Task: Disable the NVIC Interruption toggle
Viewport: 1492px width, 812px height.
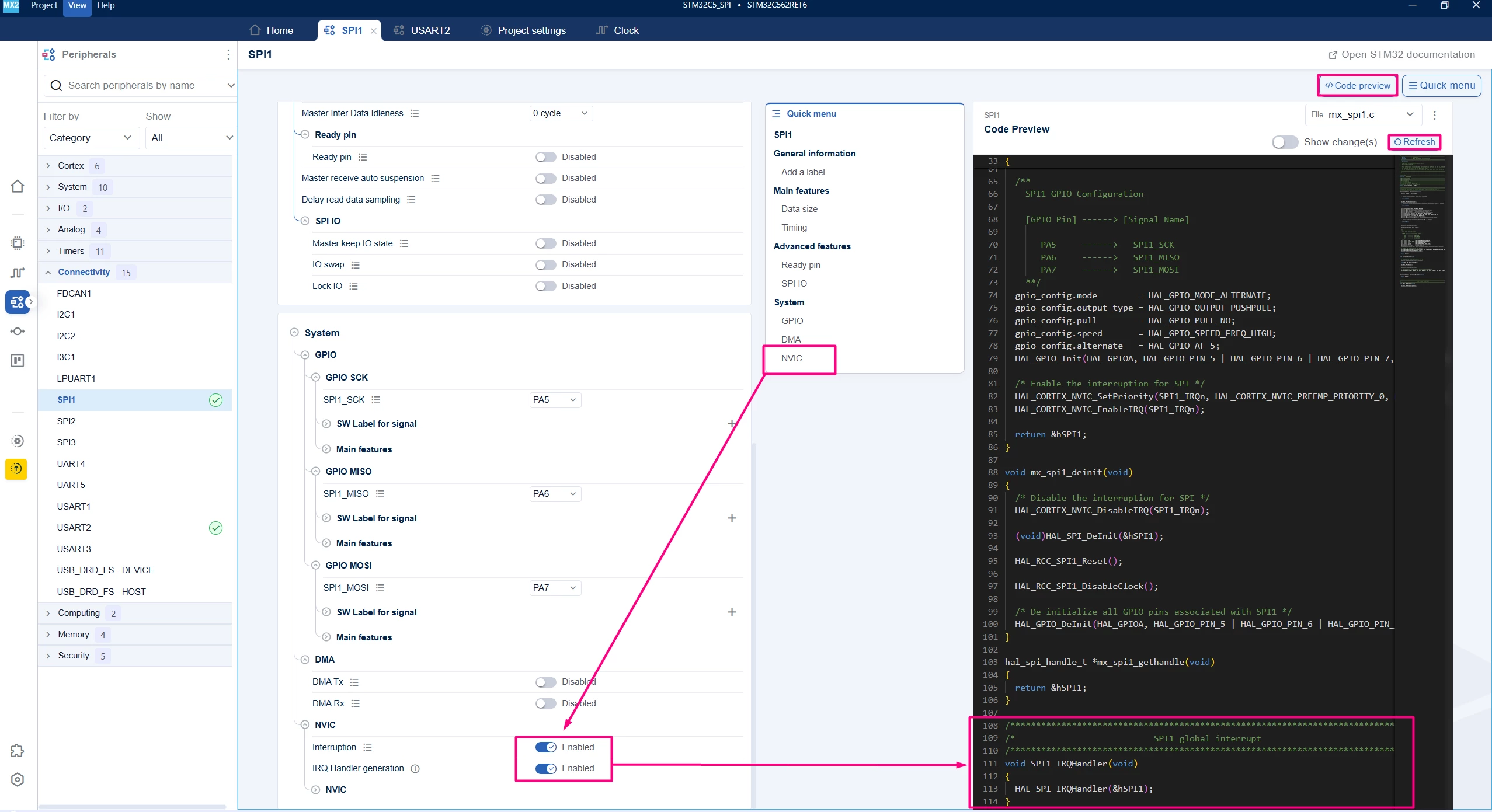Action: (x=546, y=747)
